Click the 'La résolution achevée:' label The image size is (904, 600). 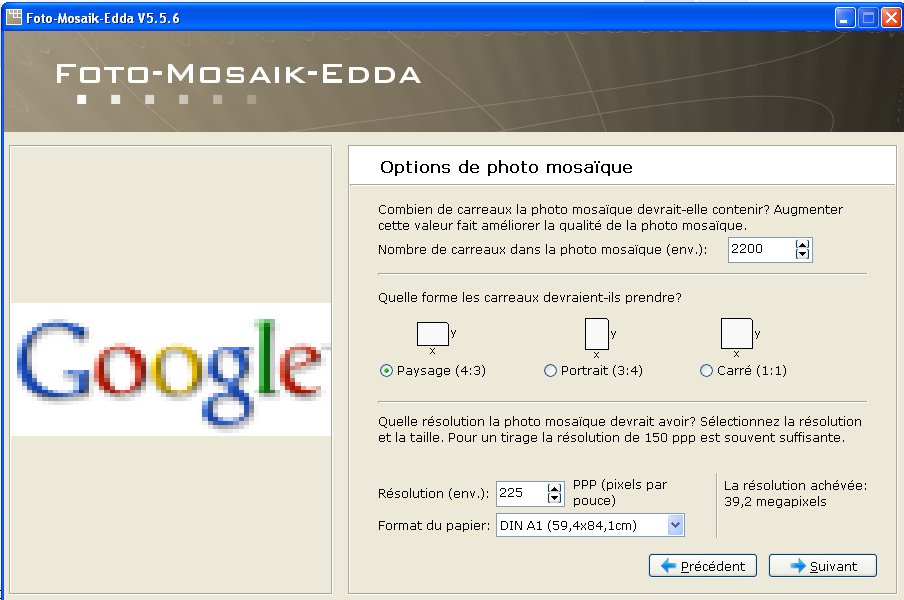(795, 486)
